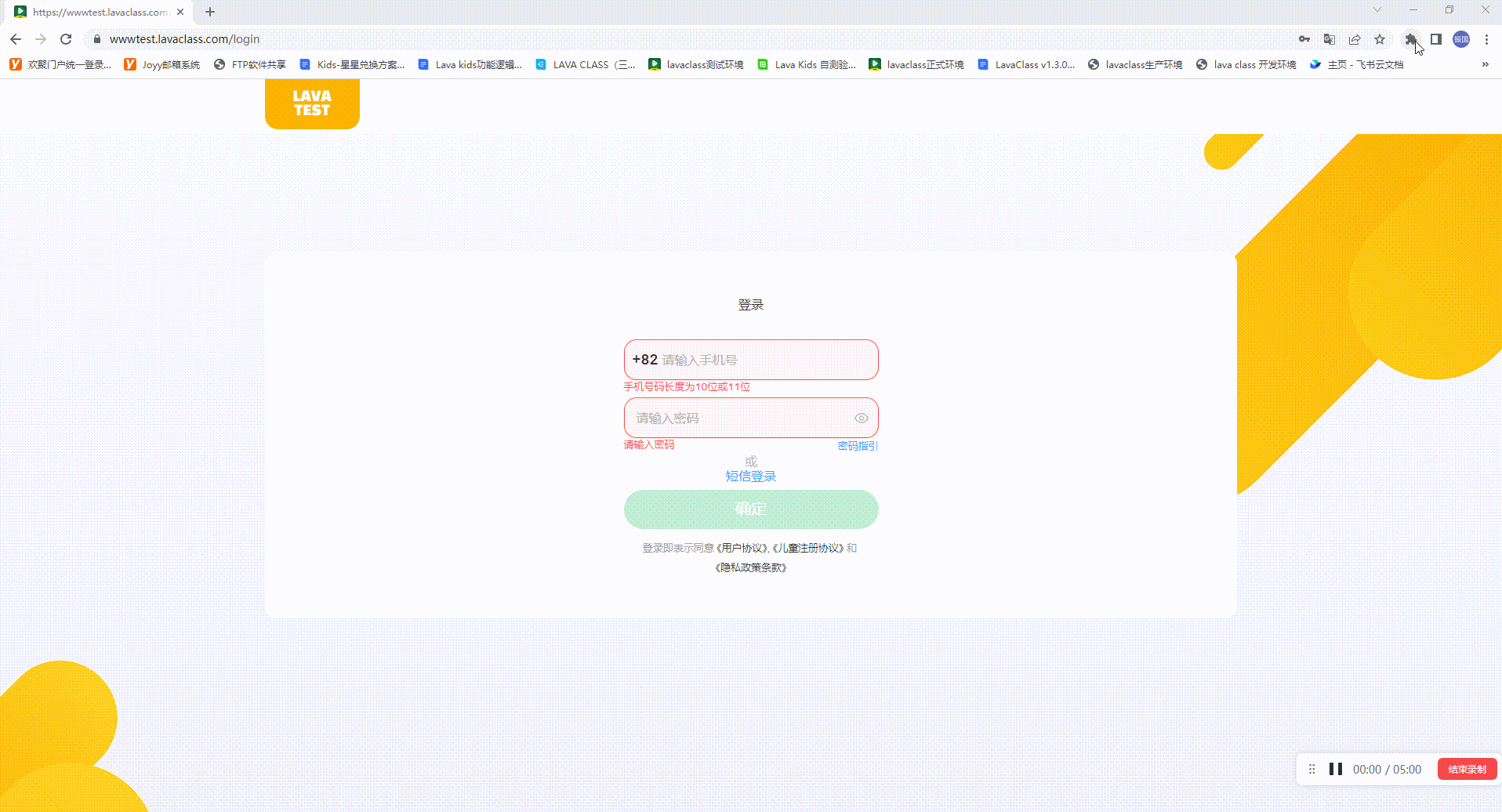Click the translate page icon
The image size is (1502, 812).
point(1330,39)
